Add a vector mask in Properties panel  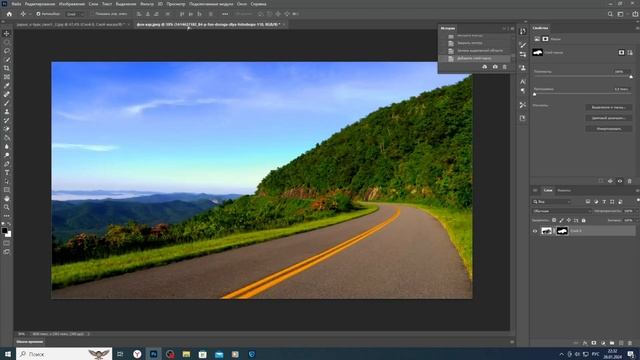630,53
